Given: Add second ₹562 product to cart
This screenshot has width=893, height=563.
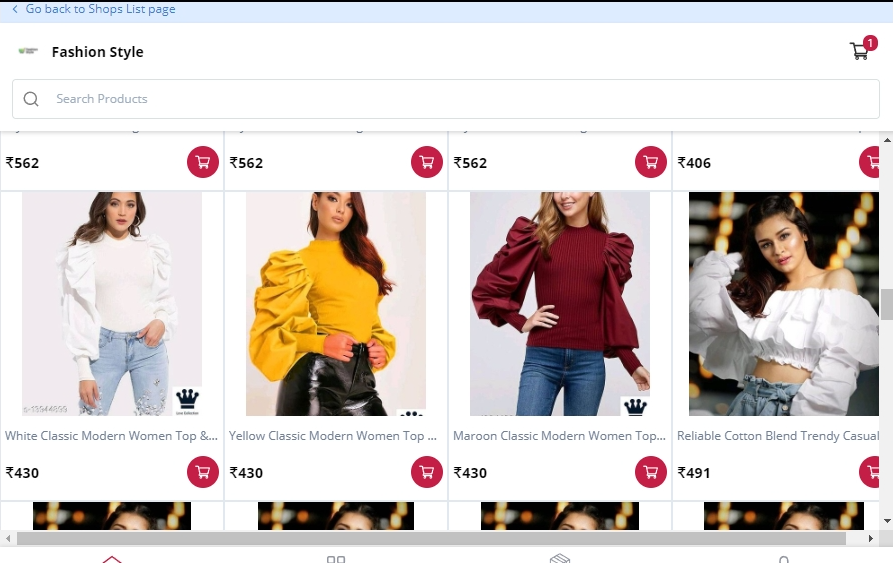Looking at the screenshot, I should point(427,162).
